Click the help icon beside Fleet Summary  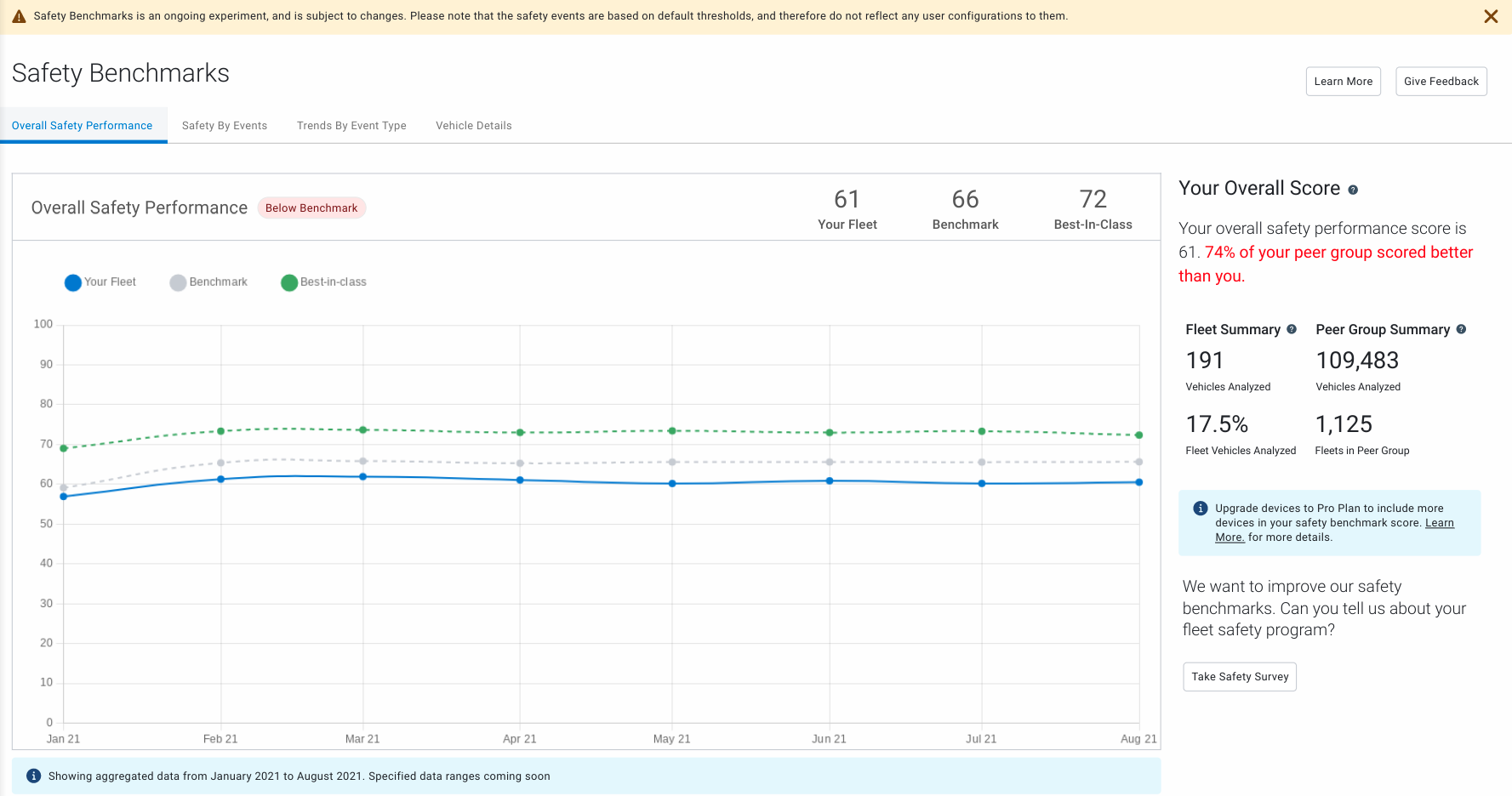(x=1292, y=328)
